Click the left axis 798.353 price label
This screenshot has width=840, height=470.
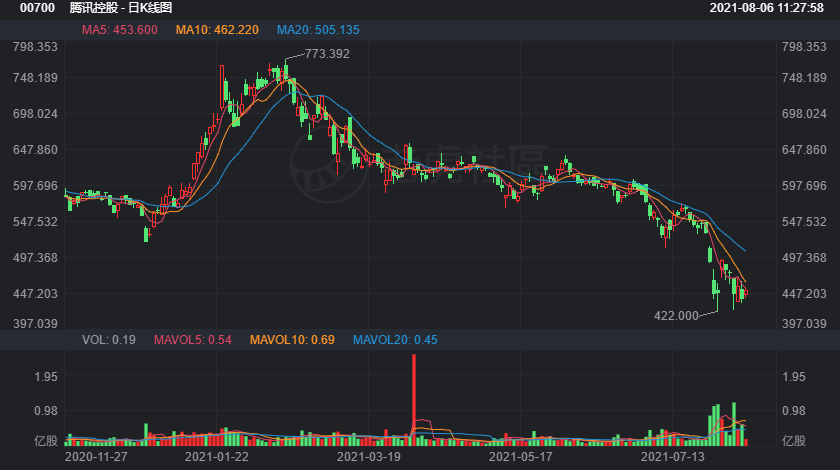coord(35,47)
